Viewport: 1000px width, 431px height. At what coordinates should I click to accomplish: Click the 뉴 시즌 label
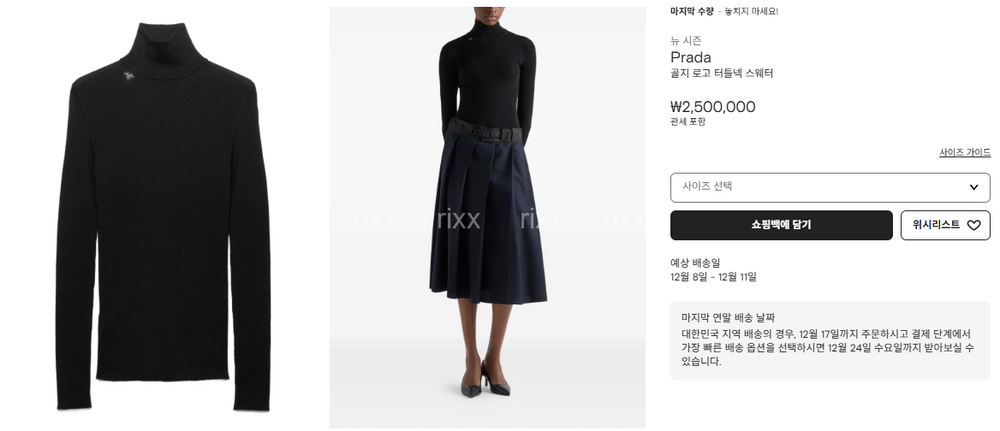click(686, 41)
